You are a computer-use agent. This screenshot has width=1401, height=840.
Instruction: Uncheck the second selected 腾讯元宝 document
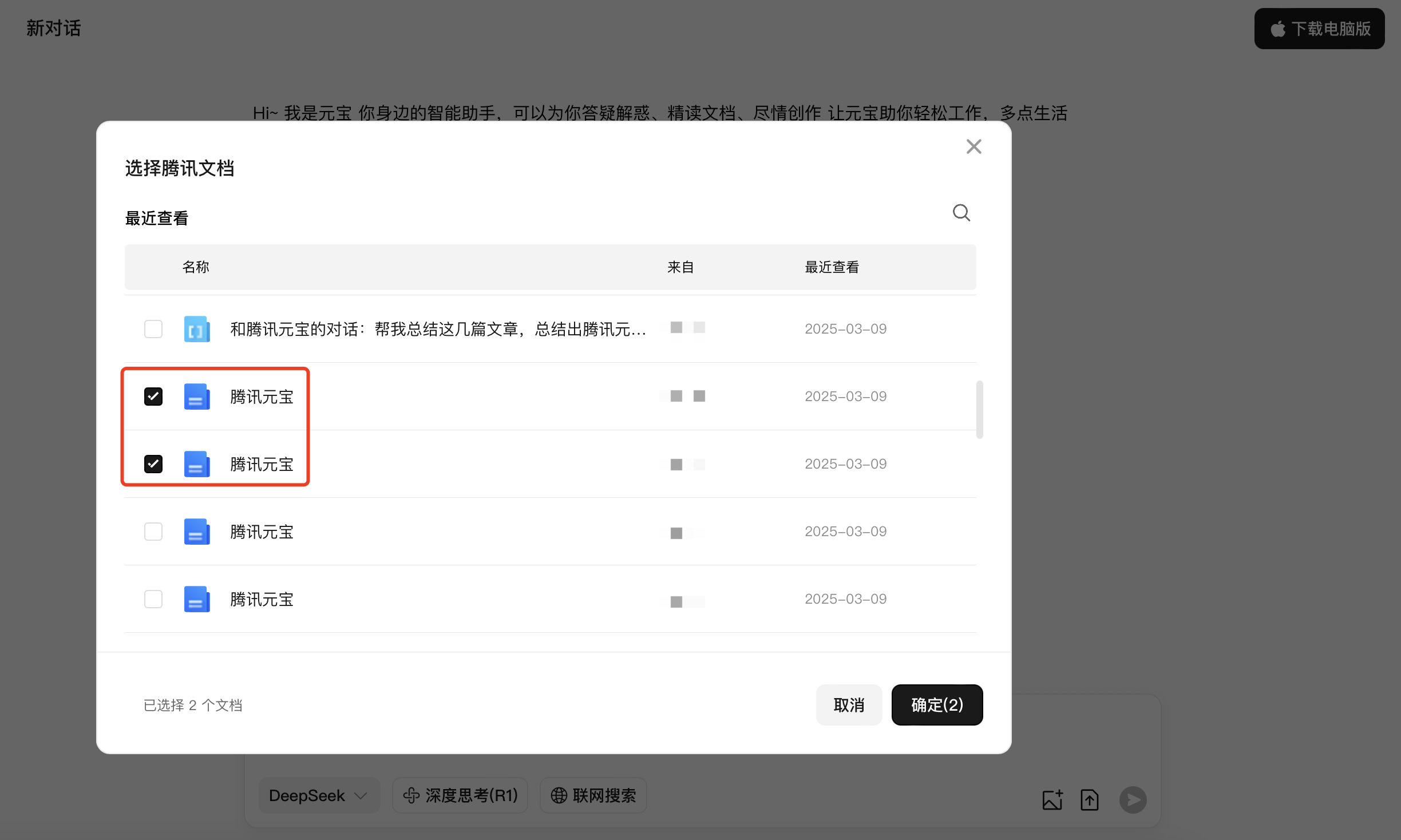pyautogui.click(x=153, y=464)
